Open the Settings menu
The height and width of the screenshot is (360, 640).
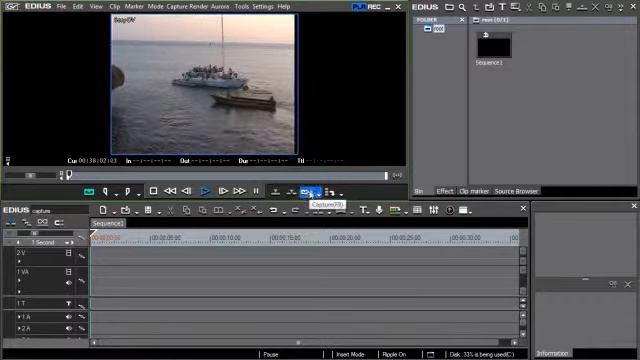tap(263, 7)
